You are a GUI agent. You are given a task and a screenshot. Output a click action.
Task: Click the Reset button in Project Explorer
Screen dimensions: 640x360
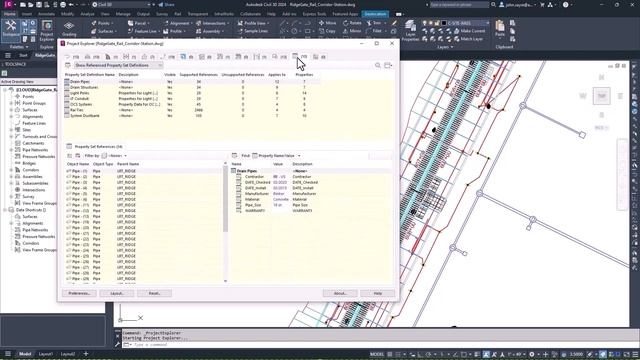click(154, 293)
